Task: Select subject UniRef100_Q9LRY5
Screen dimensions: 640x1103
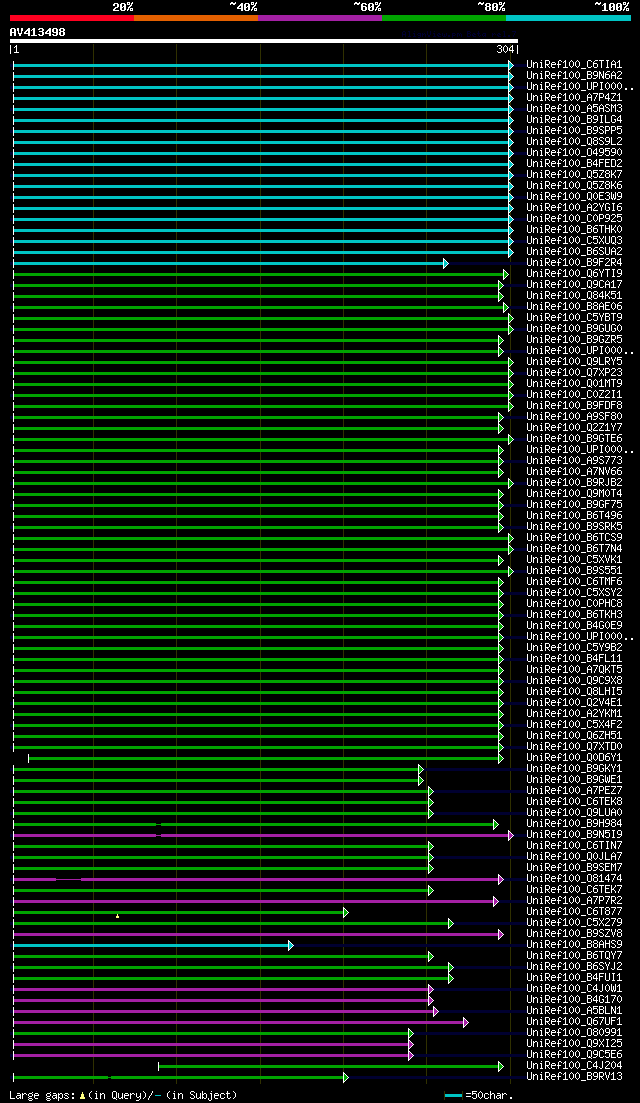Action: tap(574, 362)
